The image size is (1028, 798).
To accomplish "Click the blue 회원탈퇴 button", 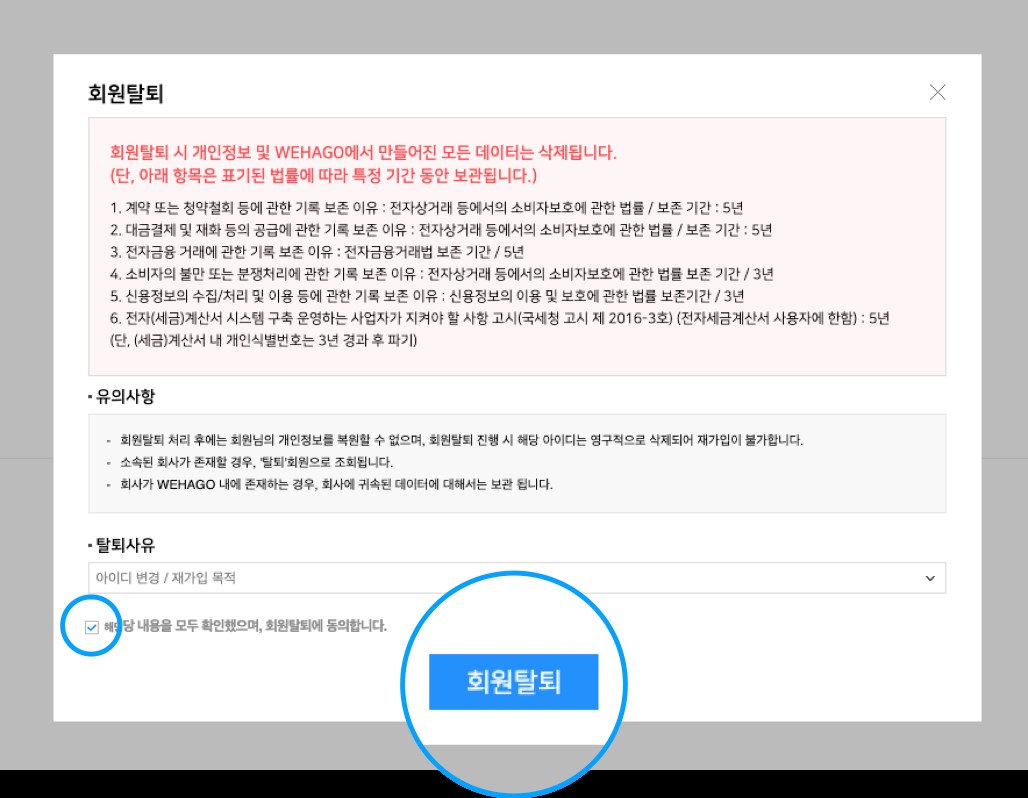I will pos(513,682).
